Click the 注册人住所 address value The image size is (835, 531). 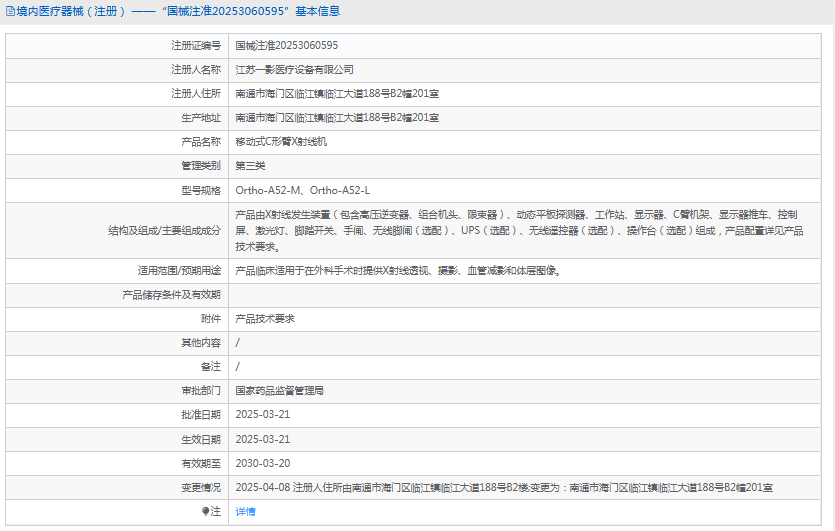click(337, 94)
